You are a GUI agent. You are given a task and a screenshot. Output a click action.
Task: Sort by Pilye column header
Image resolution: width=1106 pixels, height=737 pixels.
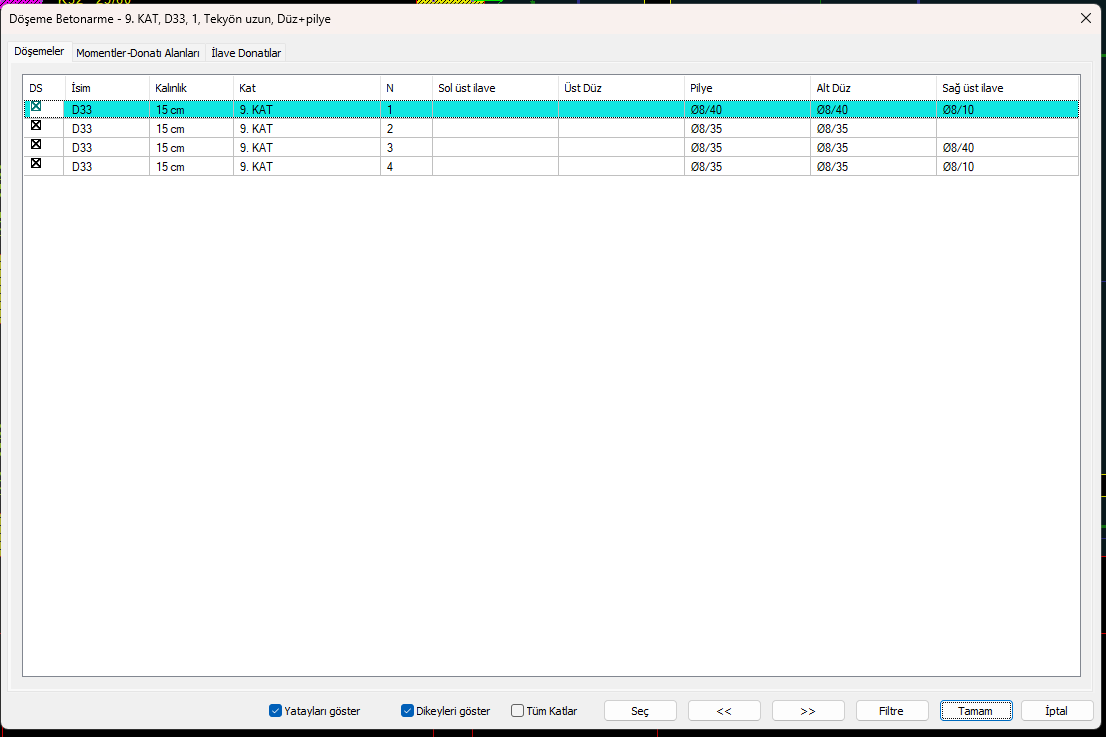[x=746, y=88]
